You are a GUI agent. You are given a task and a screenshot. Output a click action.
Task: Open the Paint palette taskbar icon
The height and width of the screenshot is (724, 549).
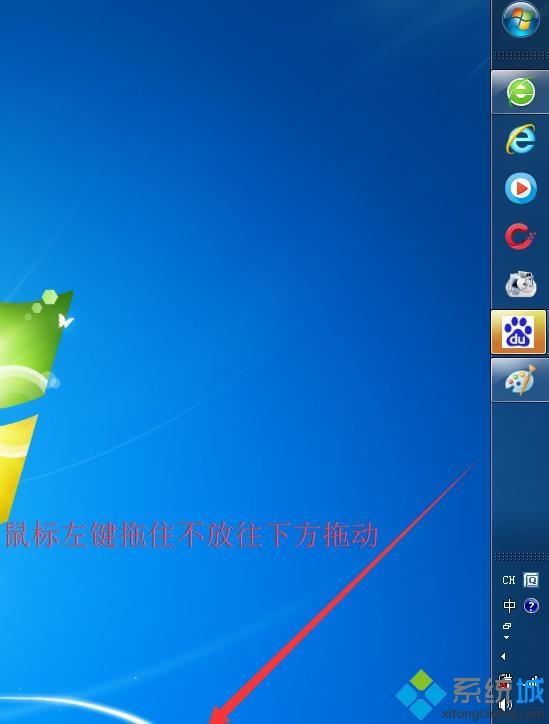tap(520, 380)
